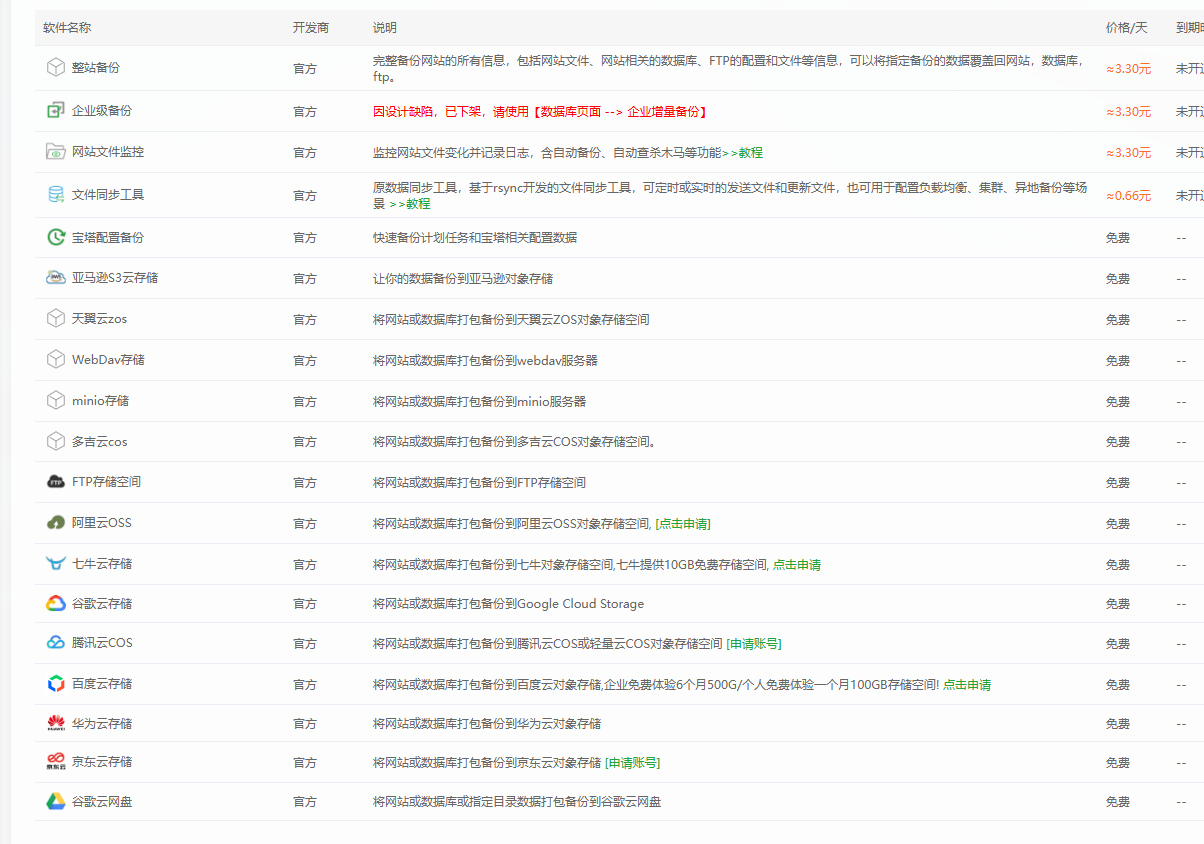Click the ≈3.30元 price of 整站备份

[x=1128, y=69]
